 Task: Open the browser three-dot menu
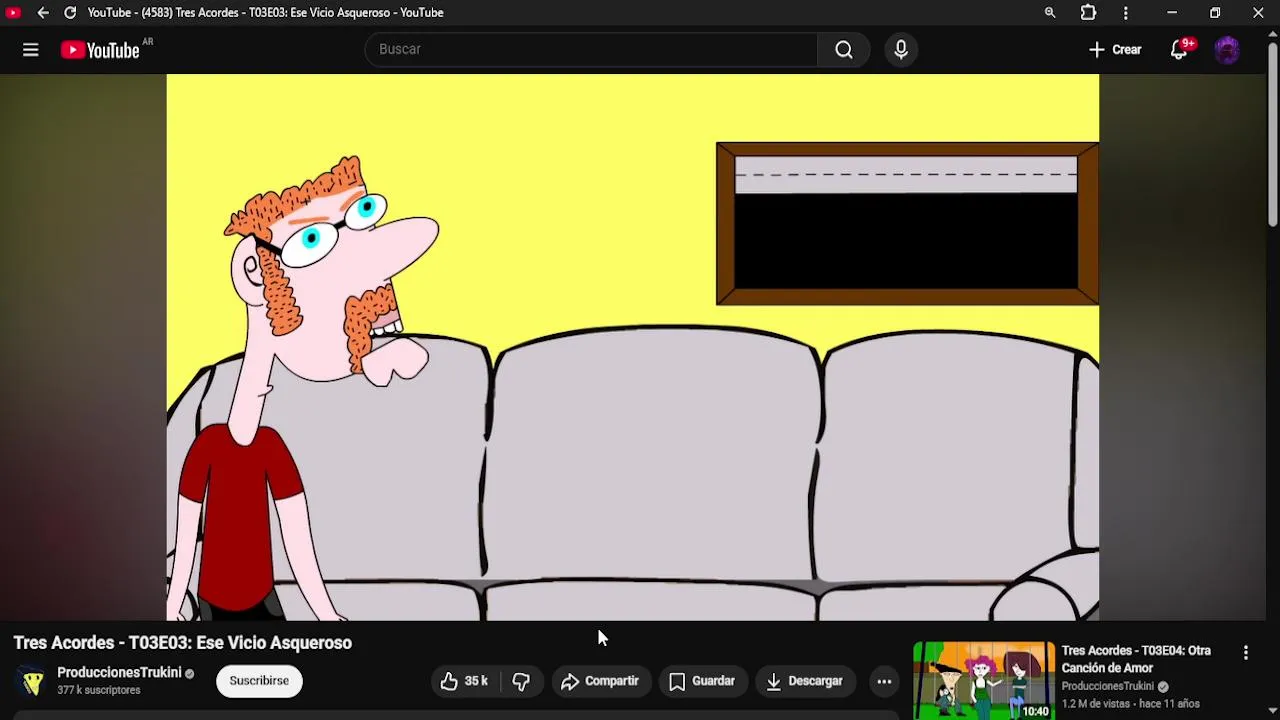pos(1126,13)
